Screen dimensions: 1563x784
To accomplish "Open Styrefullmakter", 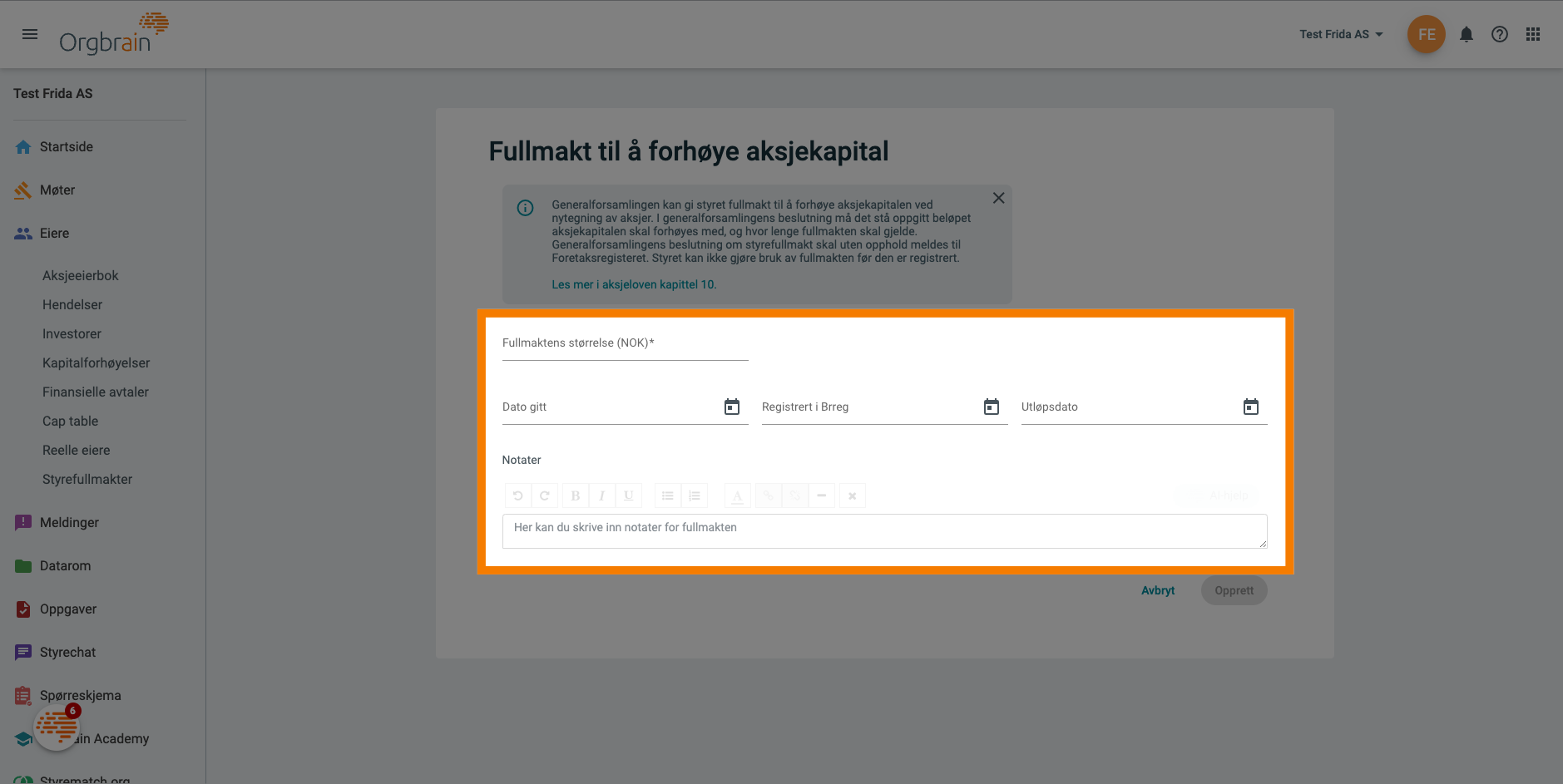I will (x=87, y=480).
